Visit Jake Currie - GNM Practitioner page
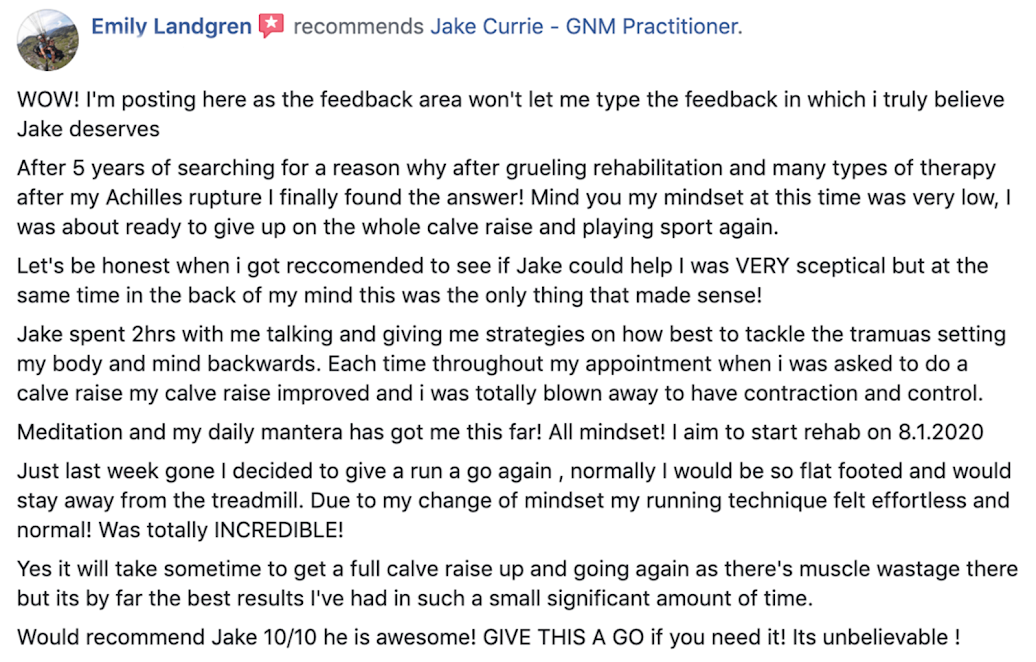 tap(586, 26)
